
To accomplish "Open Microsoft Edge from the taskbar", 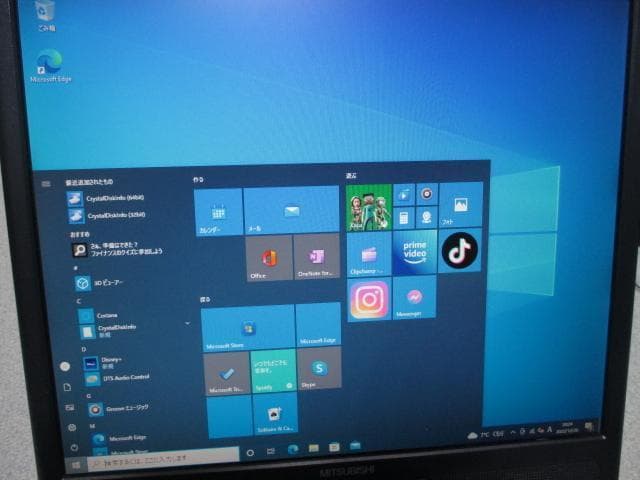I will point(293,449).
